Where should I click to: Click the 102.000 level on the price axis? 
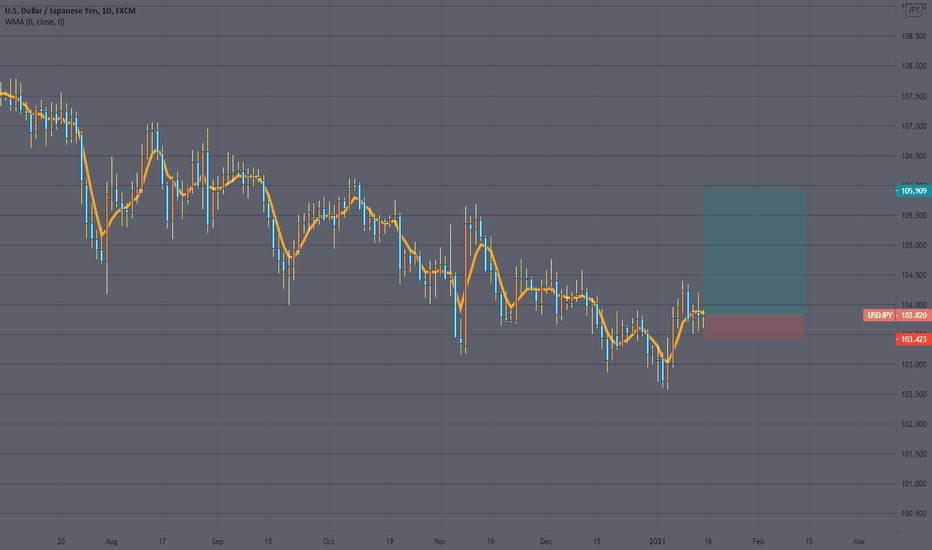[x=914, y=424]
